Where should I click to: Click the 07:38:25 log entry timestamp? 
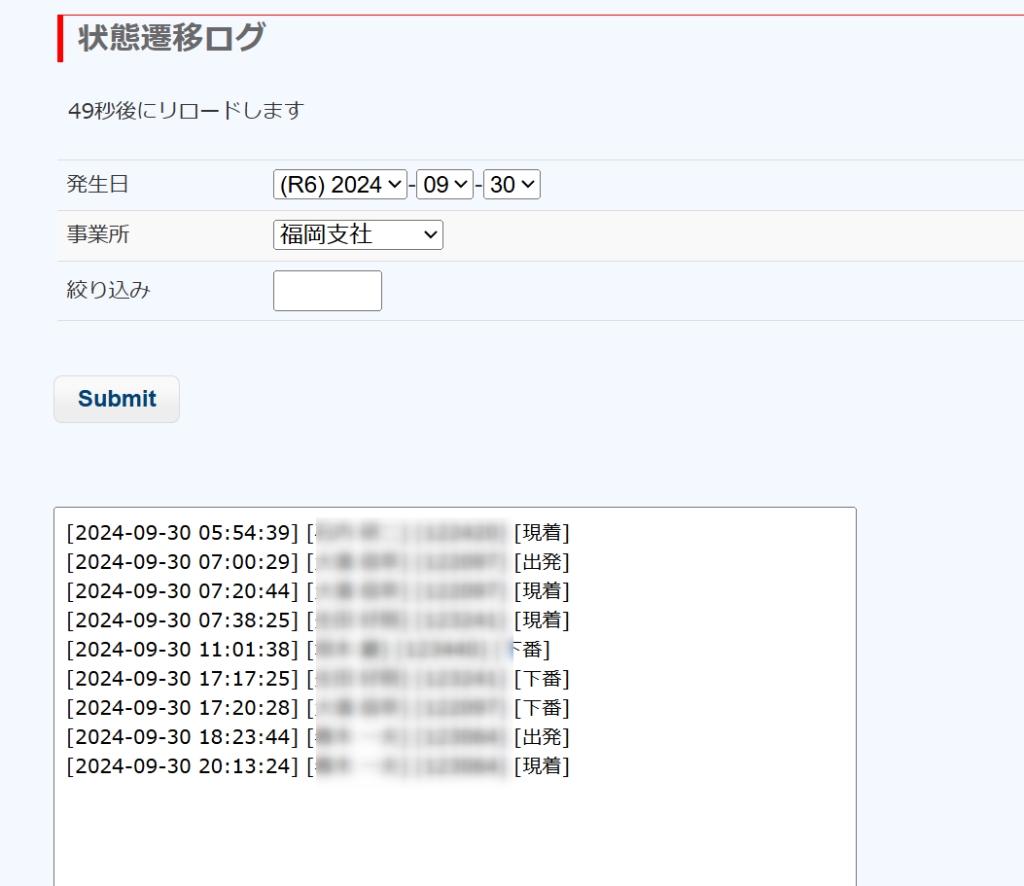[183, 621]
